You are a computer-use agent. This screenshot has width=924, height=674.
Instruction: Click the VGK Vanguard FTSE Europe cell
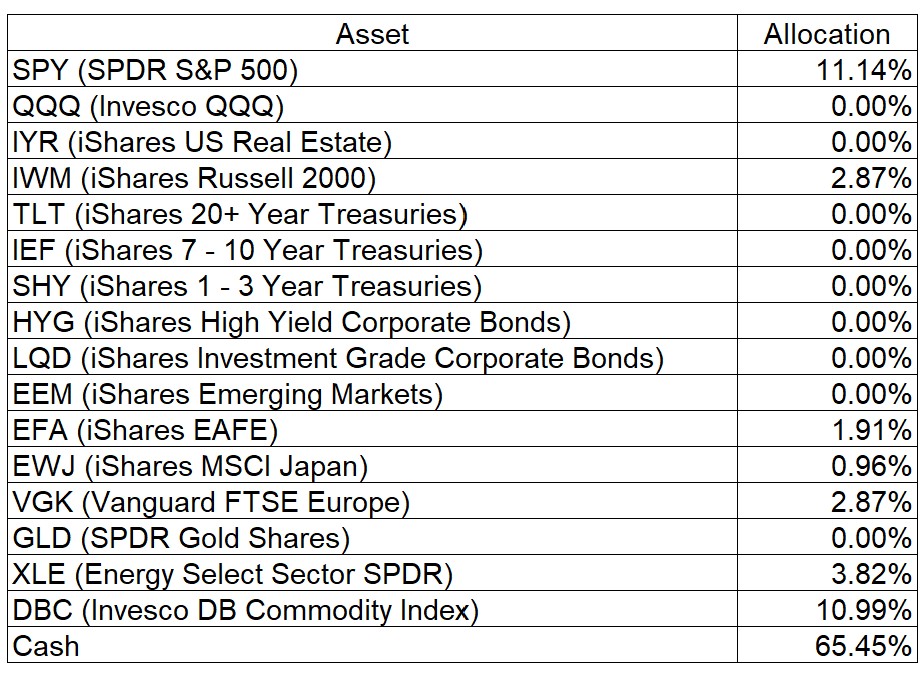tap(212, 502)
